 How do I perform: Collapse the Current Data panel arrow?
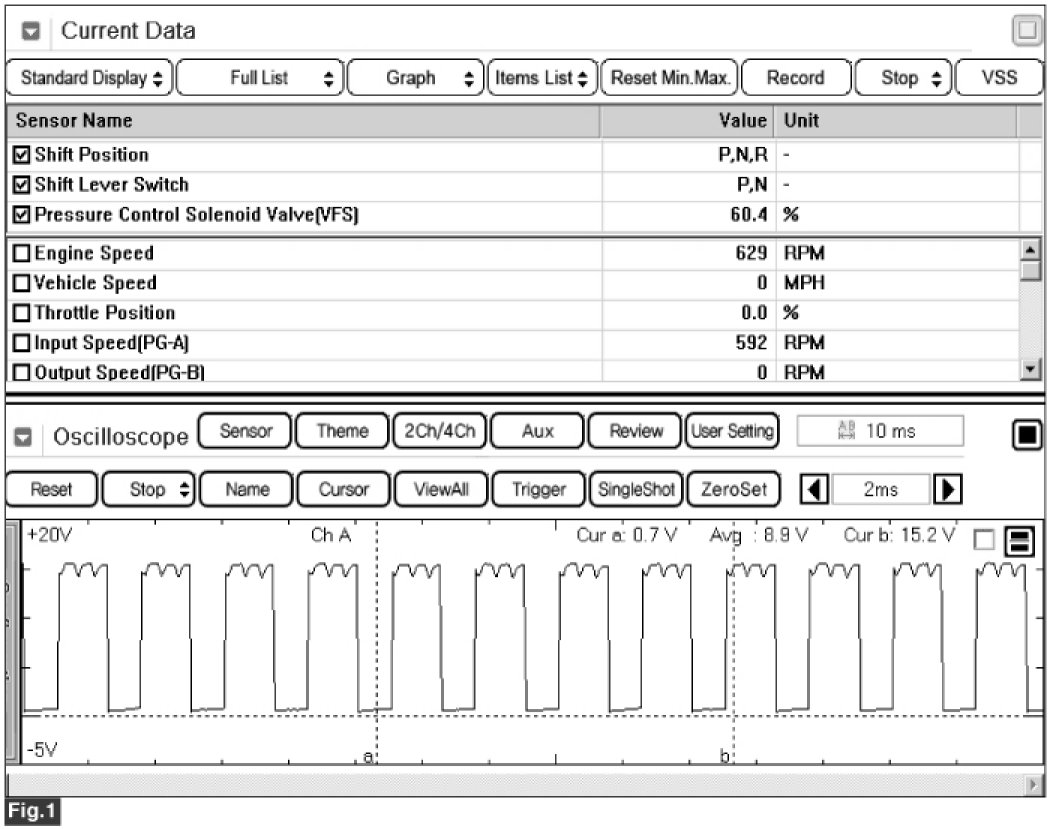pyautogui.click(x=31, y=32)
